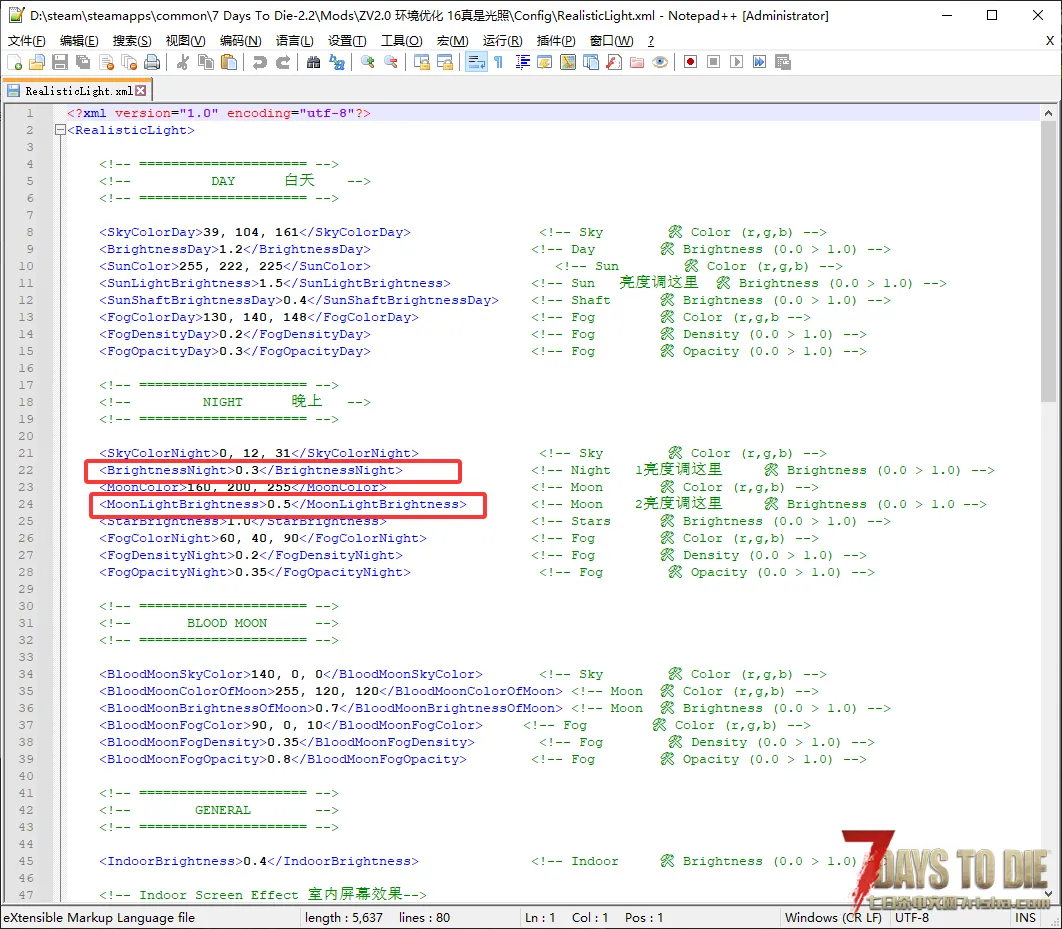
Task: Select the RealisticLight.xml document tab
Action: [x=78, y=91]
